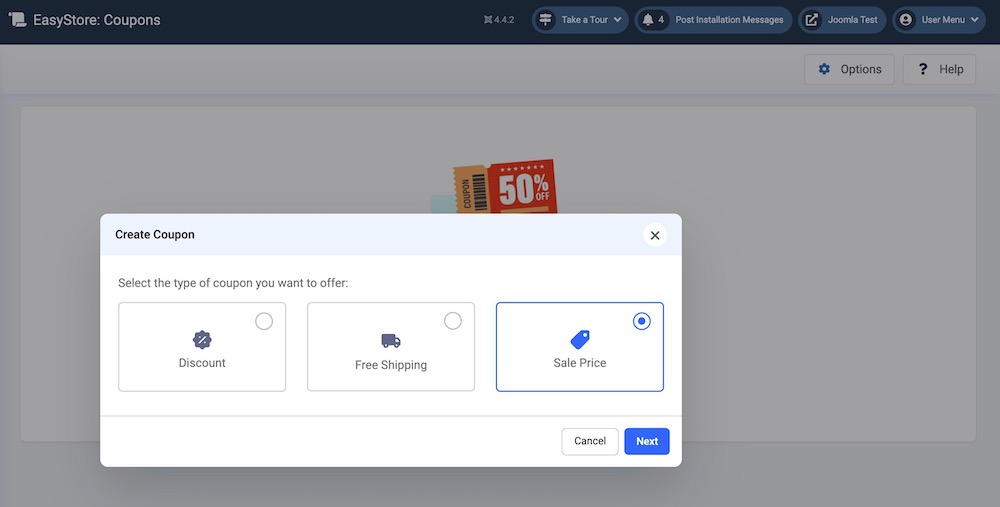This screenshot has height=507, width=1000.
Task: Click the Discount label text
Action: coord(202,363)
